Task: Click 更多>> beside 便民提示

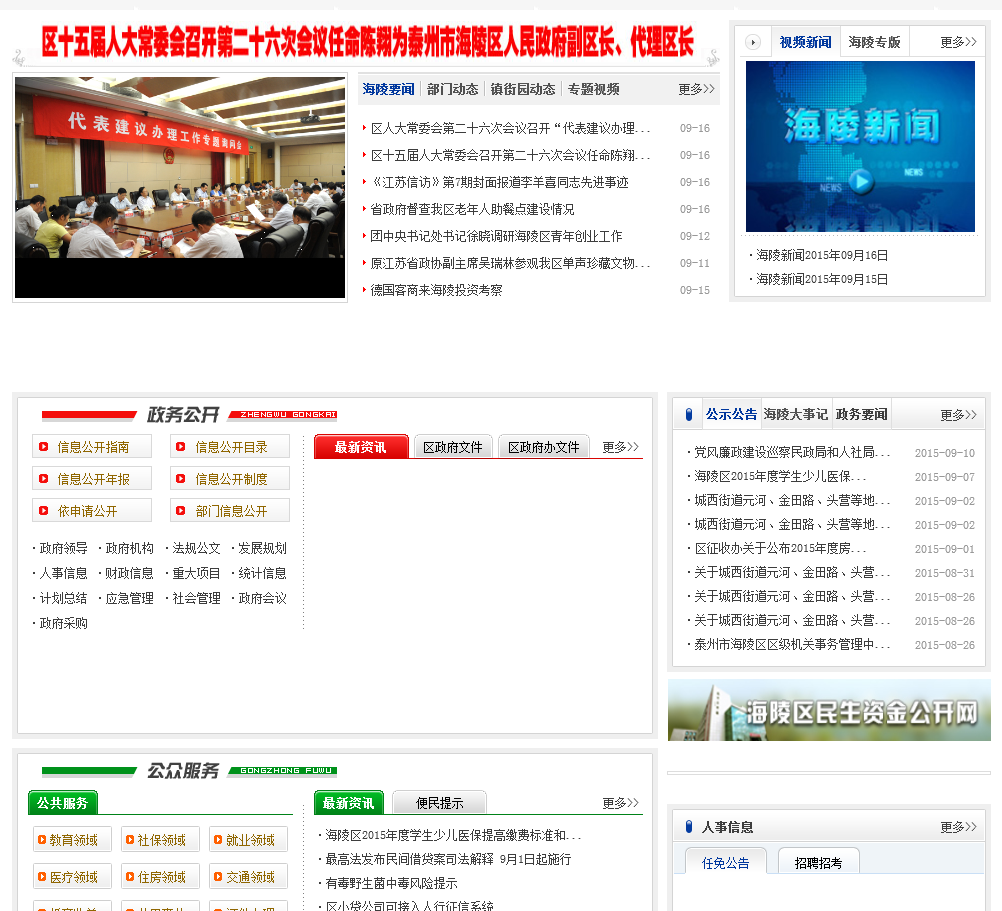Action: coord(620,803)
